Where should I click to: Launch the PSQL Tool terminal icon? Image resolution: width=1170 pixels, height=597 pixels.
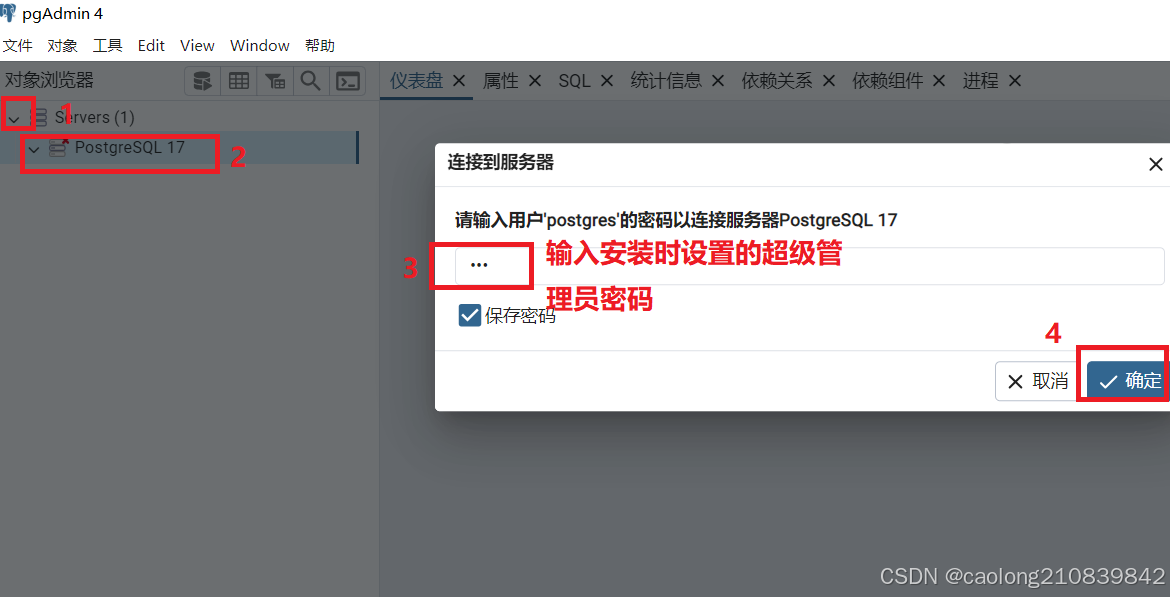[348, 81]
